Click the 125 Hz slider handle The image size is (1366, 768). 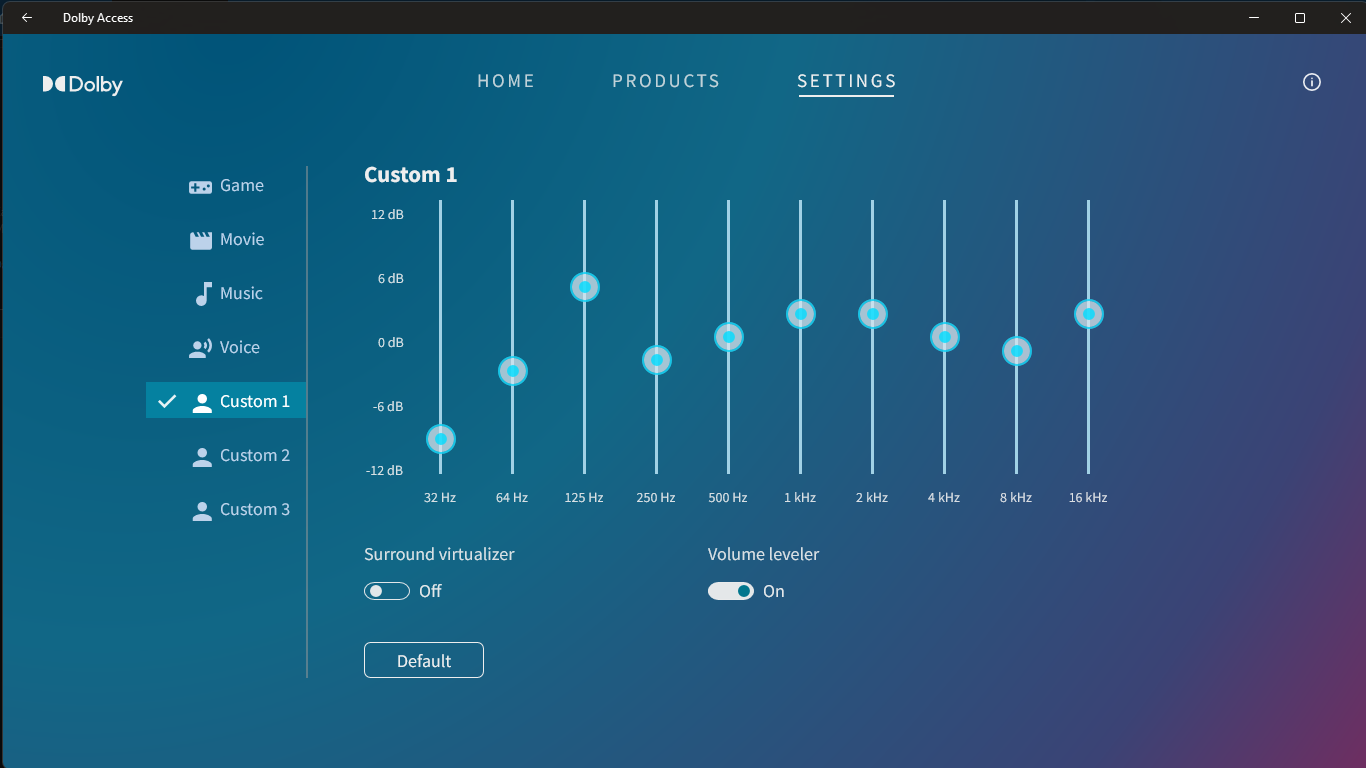[x=585, y=287]
